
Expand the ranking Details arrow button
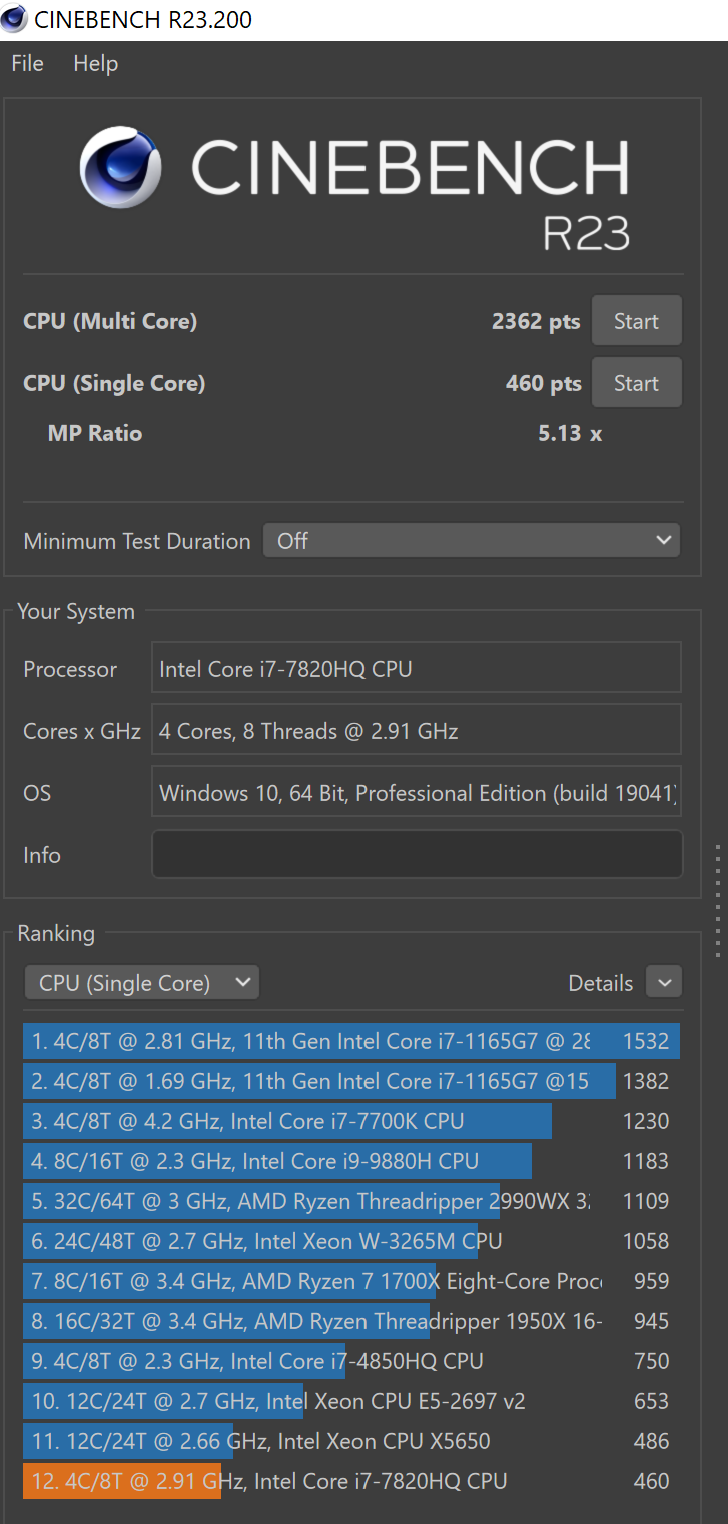click(x=664, y=982)
